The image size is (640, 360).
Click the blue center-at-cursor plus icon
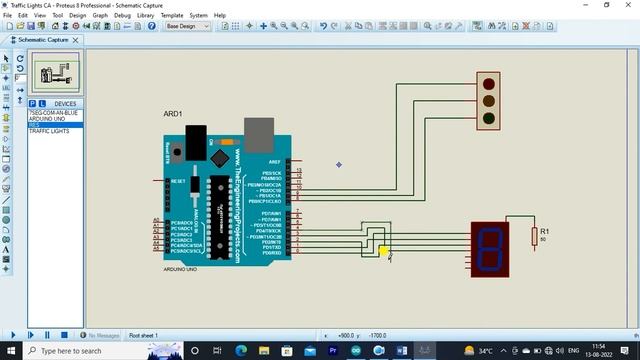pyautogui.click(x=263, y=26)
